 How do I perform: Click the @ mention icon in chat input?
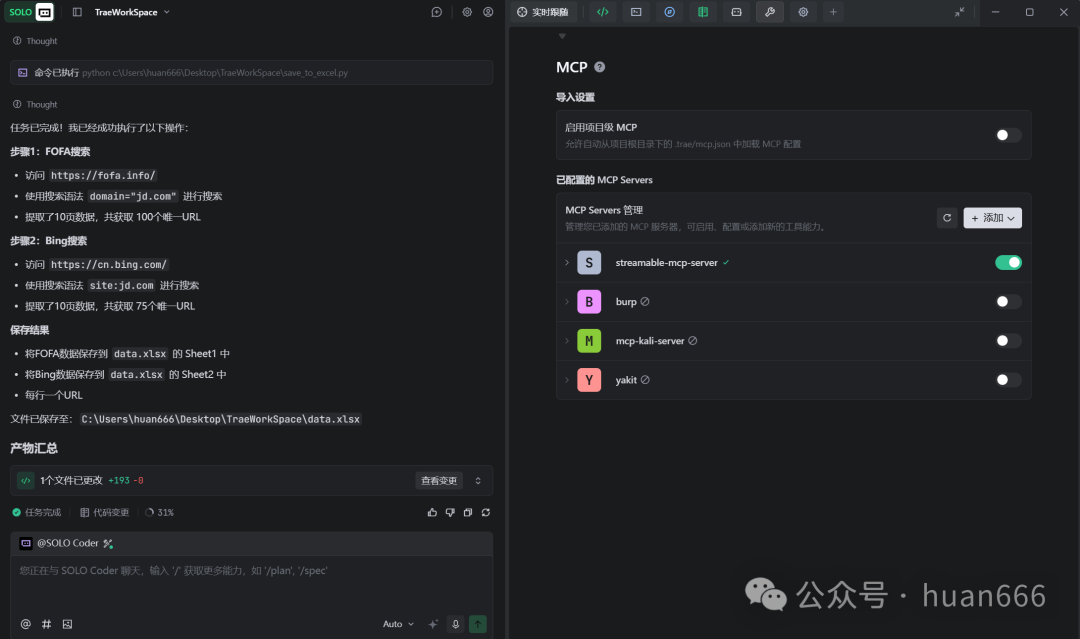click(26, 624)
